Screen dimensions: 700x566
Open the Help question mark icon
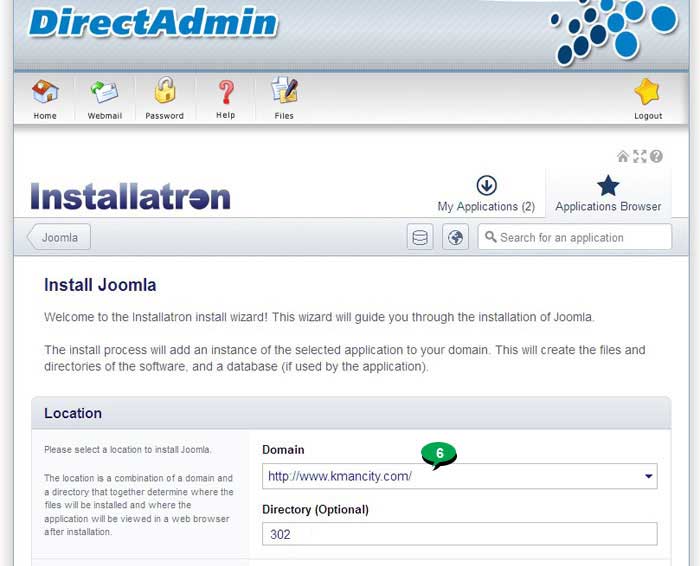pos(226,92)
